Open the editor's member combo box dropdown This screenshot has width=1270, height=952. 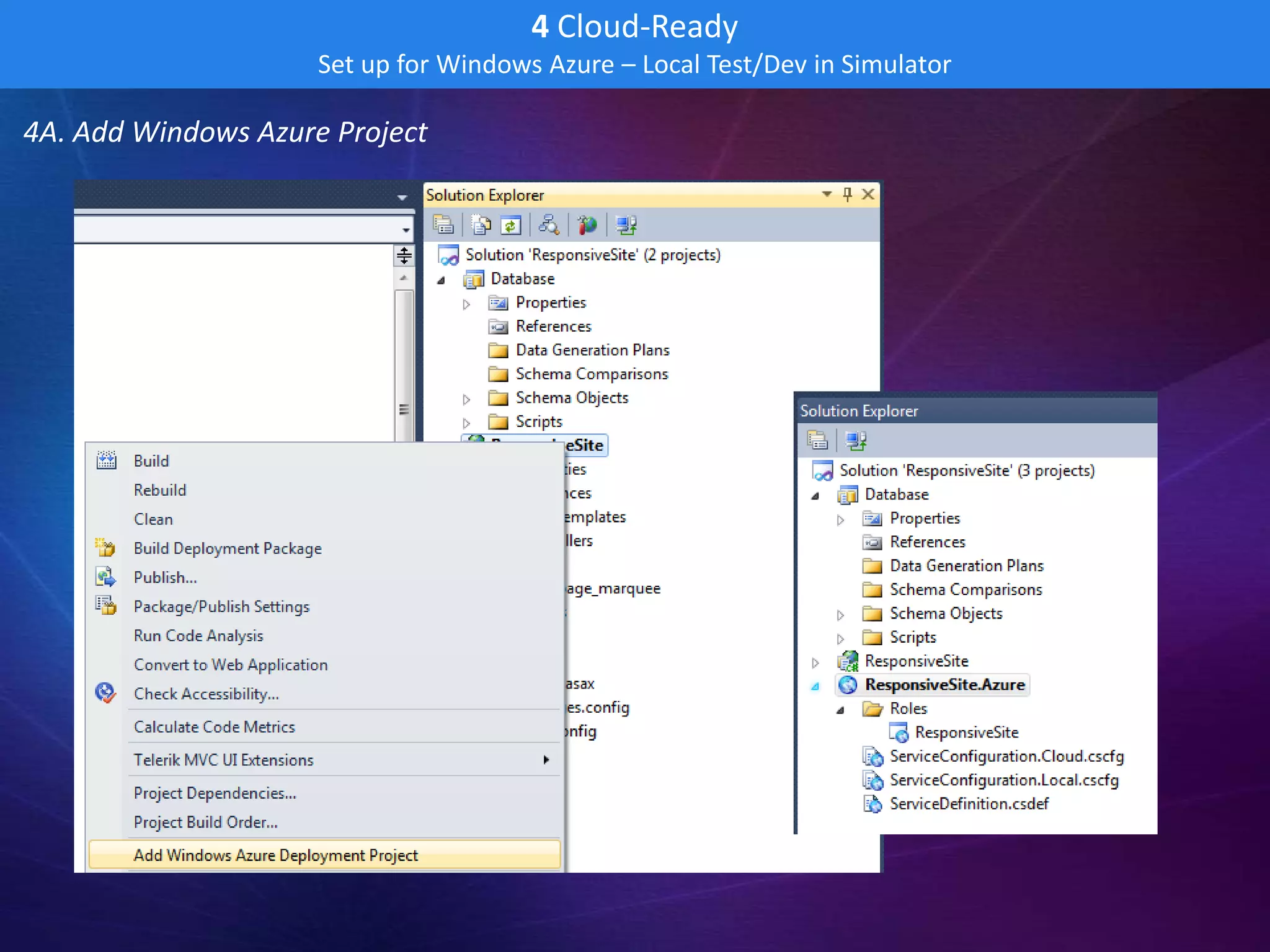(x=406, y=230)
